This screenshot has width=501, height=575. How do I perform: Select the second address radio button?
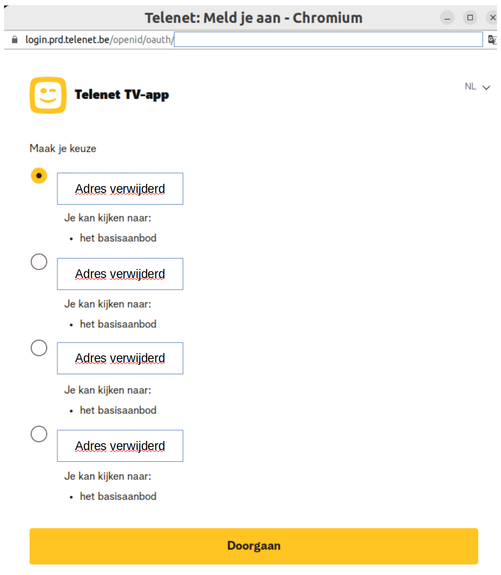tap(39, 262)
